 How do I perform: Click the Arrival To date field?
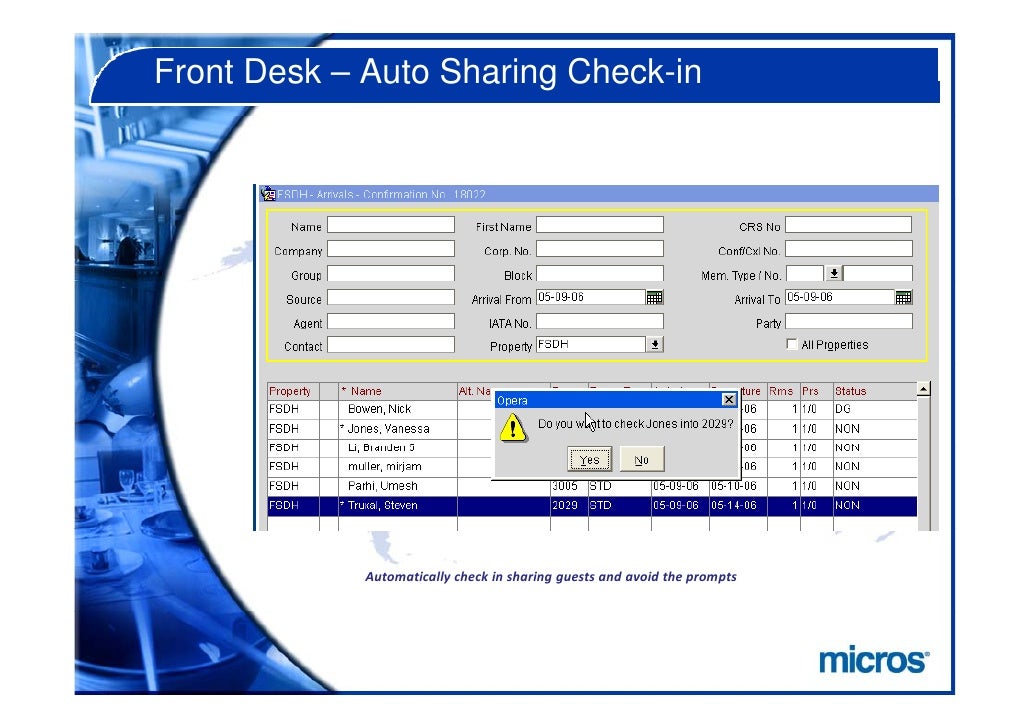(840, 298)
